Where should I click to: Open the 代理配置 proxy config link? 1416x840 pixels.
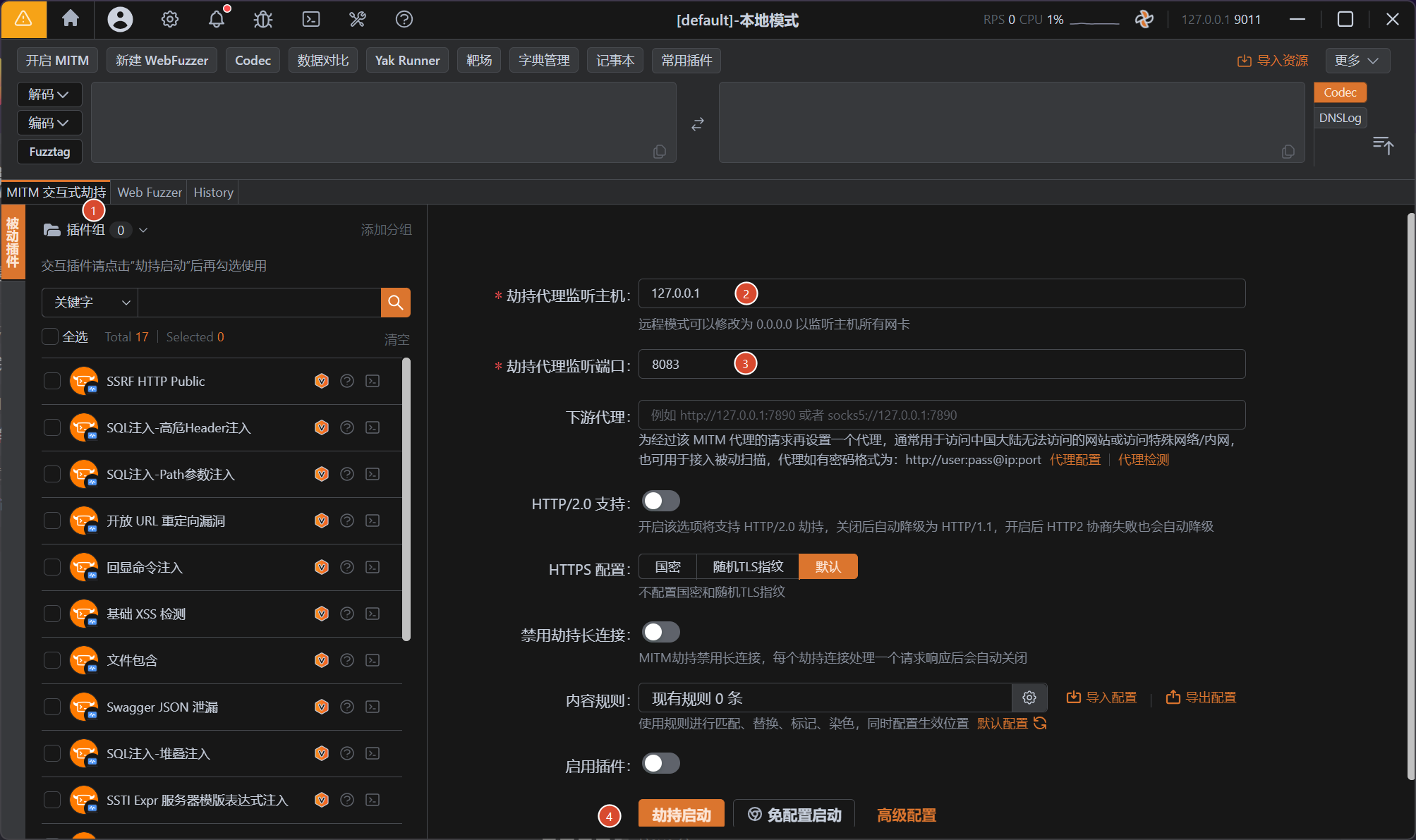point(1075,460)
